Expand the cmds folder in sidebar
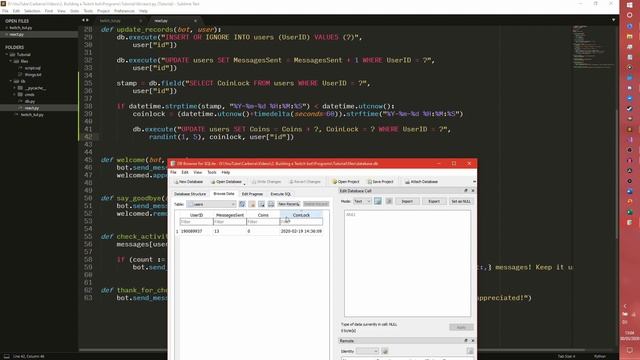This screenshot has height=360, width=640. coord(14,94)
